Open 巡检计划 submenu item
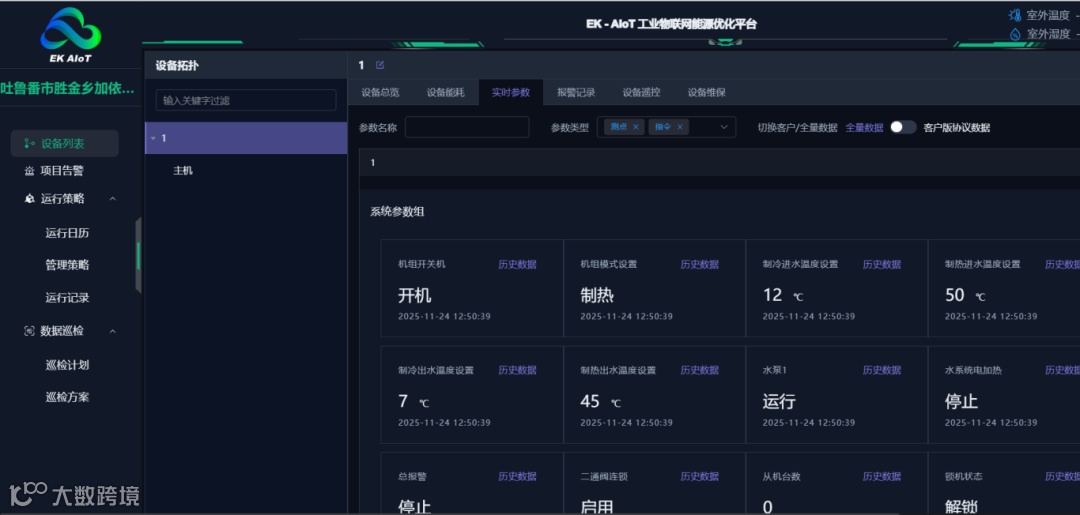1080x515 pixels. 68,365
